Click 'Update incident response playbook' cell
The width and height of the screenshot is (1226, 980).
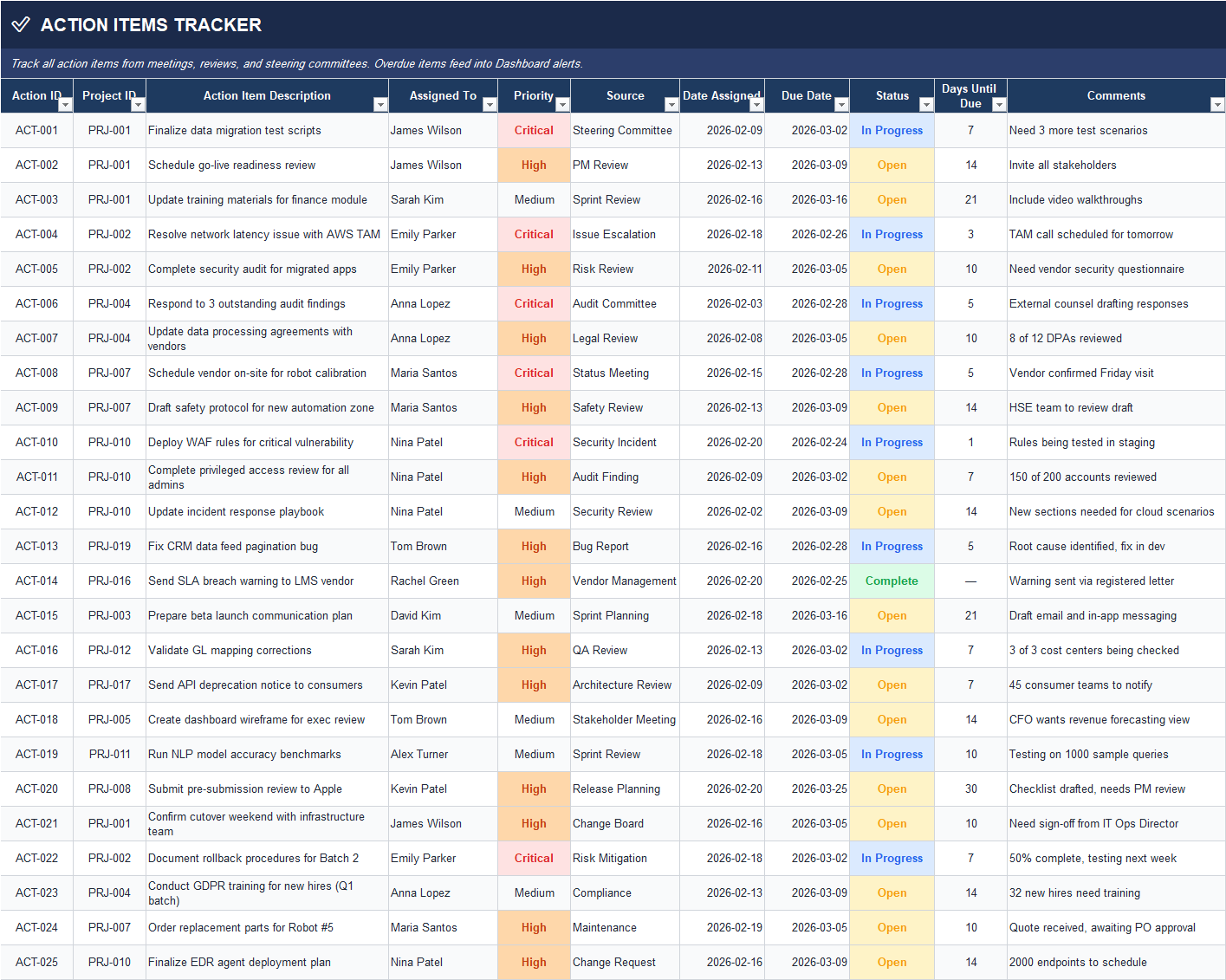(267, 512)
